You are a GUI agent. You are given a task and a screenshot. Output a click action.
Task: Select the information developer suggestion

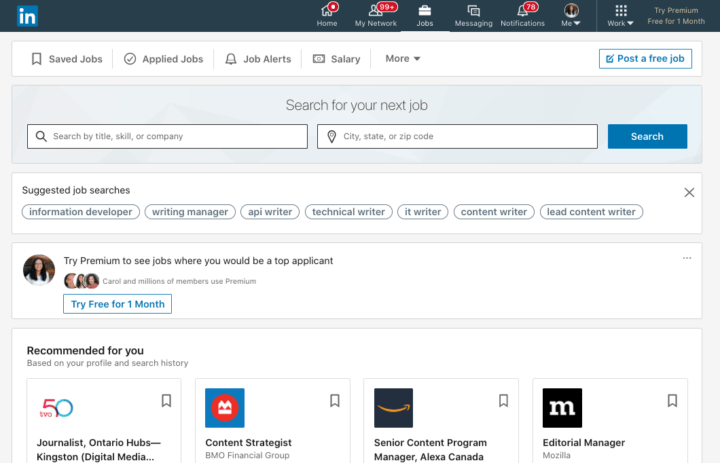81,212
